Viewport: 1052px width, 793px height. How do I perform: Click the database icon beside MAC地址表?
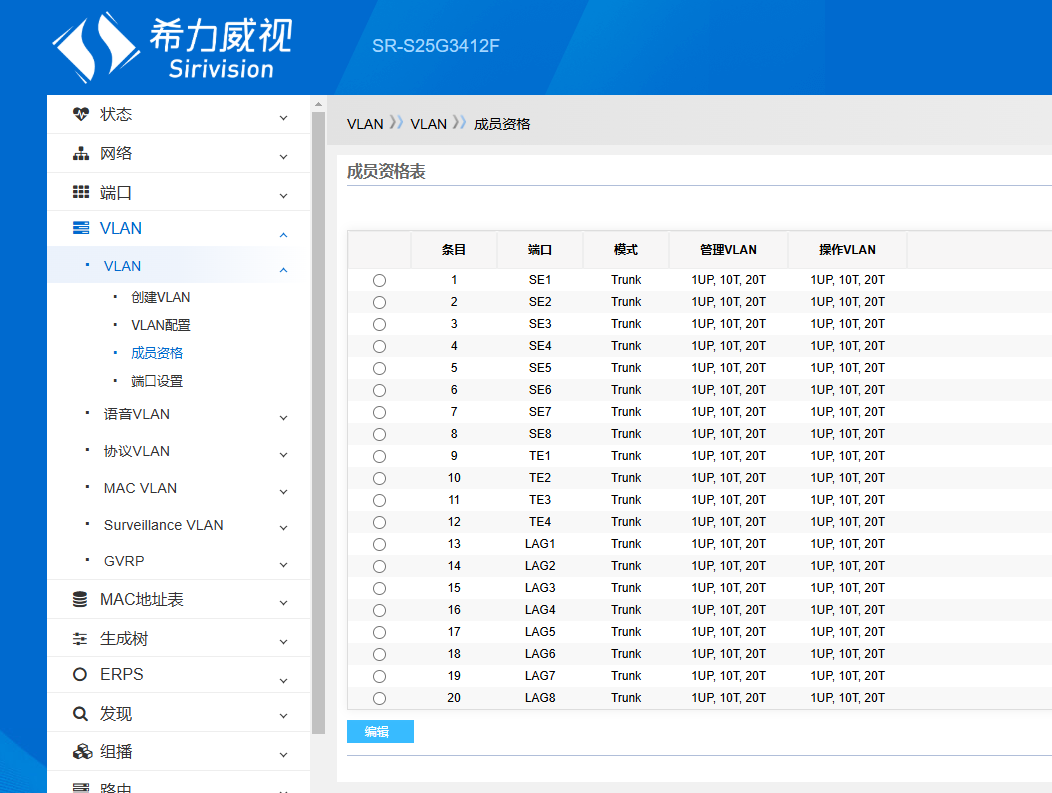click(x=81, y=600)
